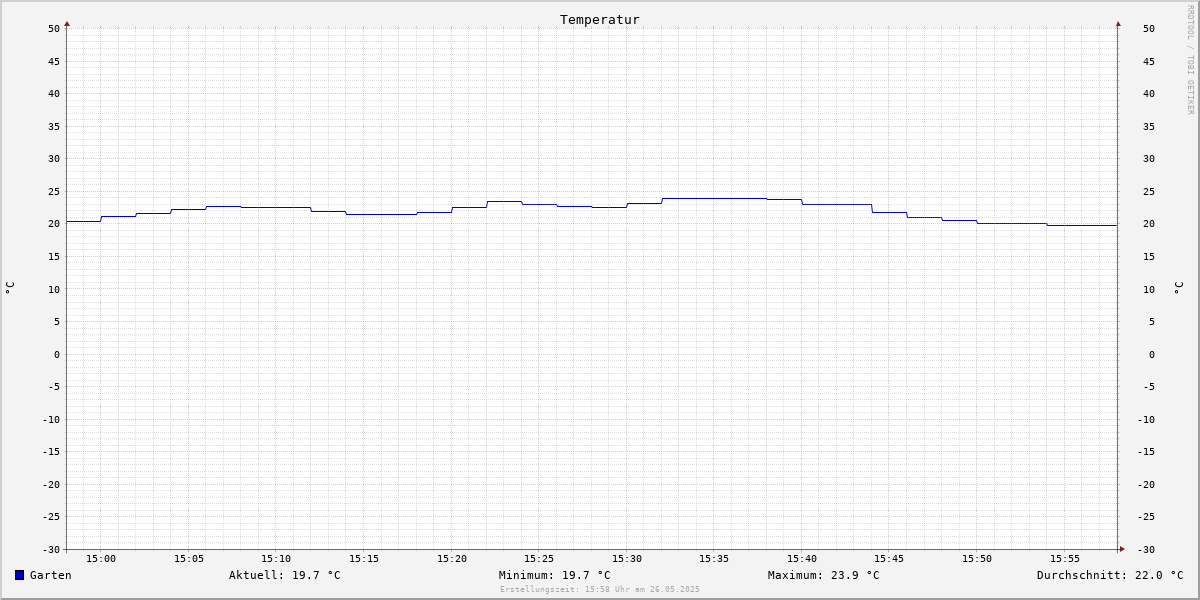1200x600 pixels.
Task: Select the Maximum: 23.9 °C value
Action: pyautogui.click(x=824, y=575)
